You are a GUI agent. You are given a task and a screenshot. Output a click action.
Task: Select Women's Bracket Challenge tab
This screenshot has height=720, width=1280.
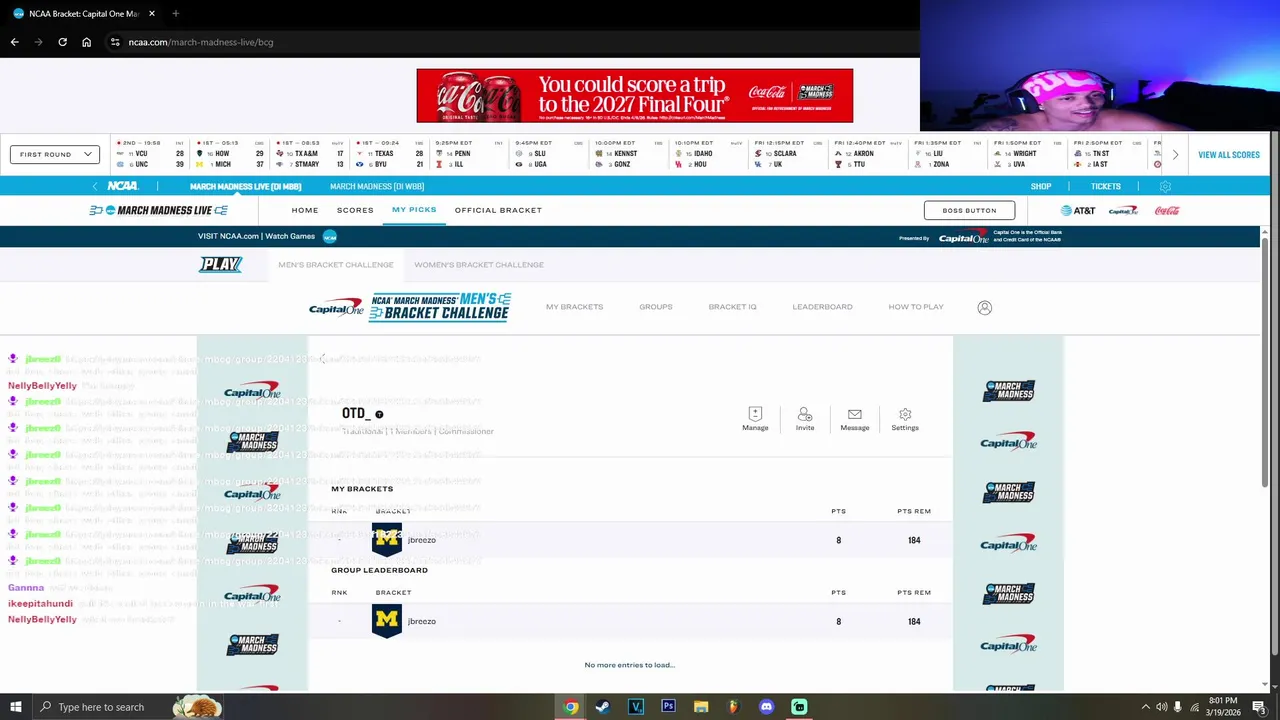(x=479, y=265)
